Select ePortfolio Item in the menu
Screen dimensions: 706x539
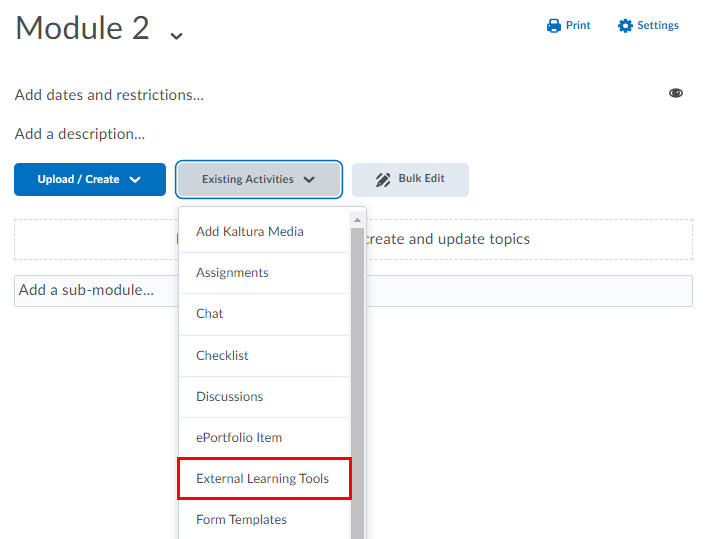click(x=239, y=438)
